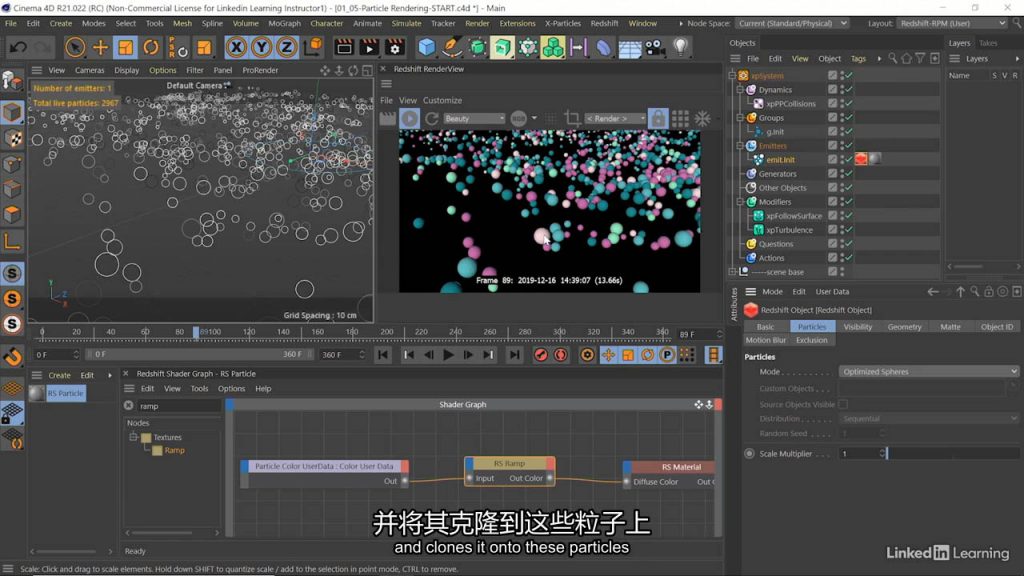Open the Simulate menu
The image size is (1024, 576).
[406, 24]
